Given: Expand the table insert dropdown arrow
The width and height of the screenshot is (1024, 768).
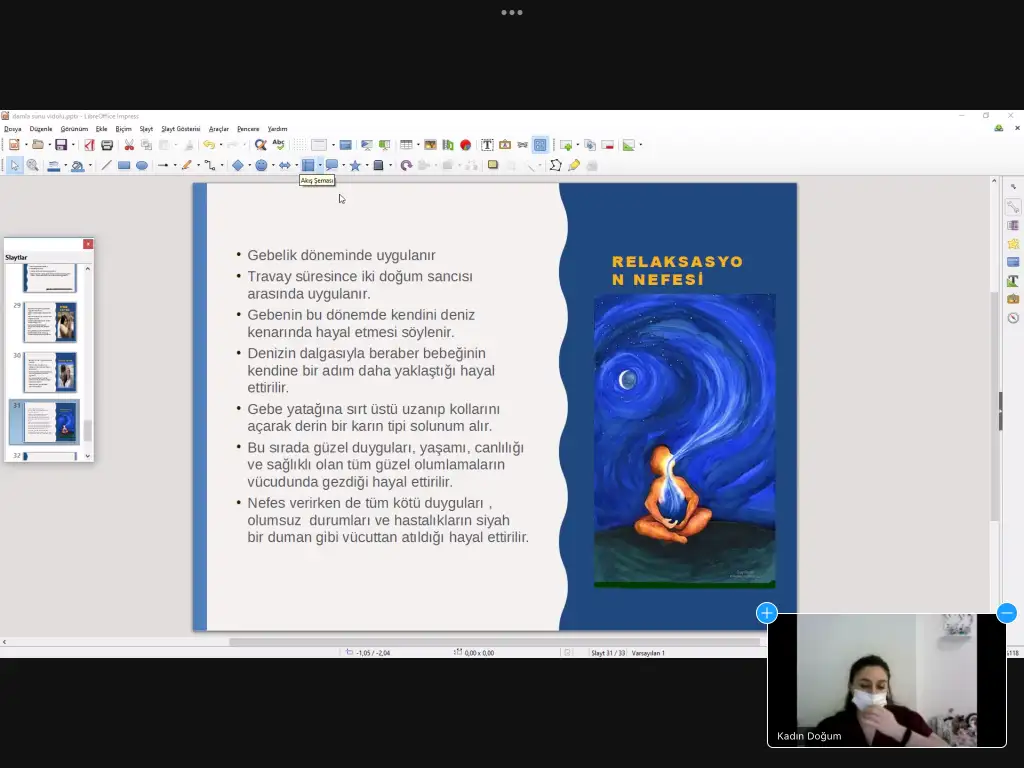Looking at the screenshot, I should 418,145.
